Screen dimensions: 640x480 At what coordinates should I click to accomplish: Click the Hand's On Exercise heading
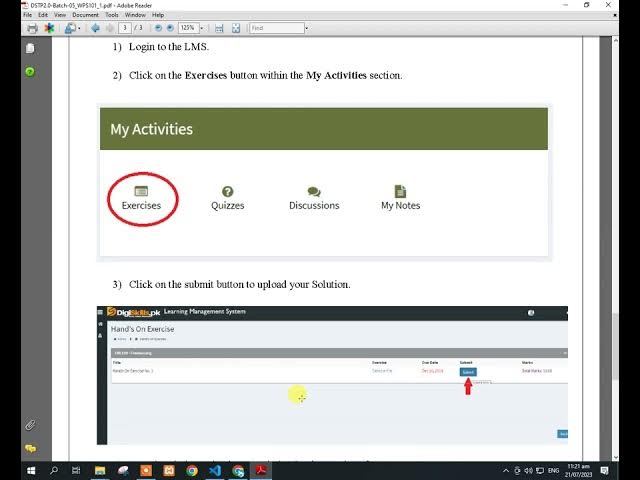(142, 329)
